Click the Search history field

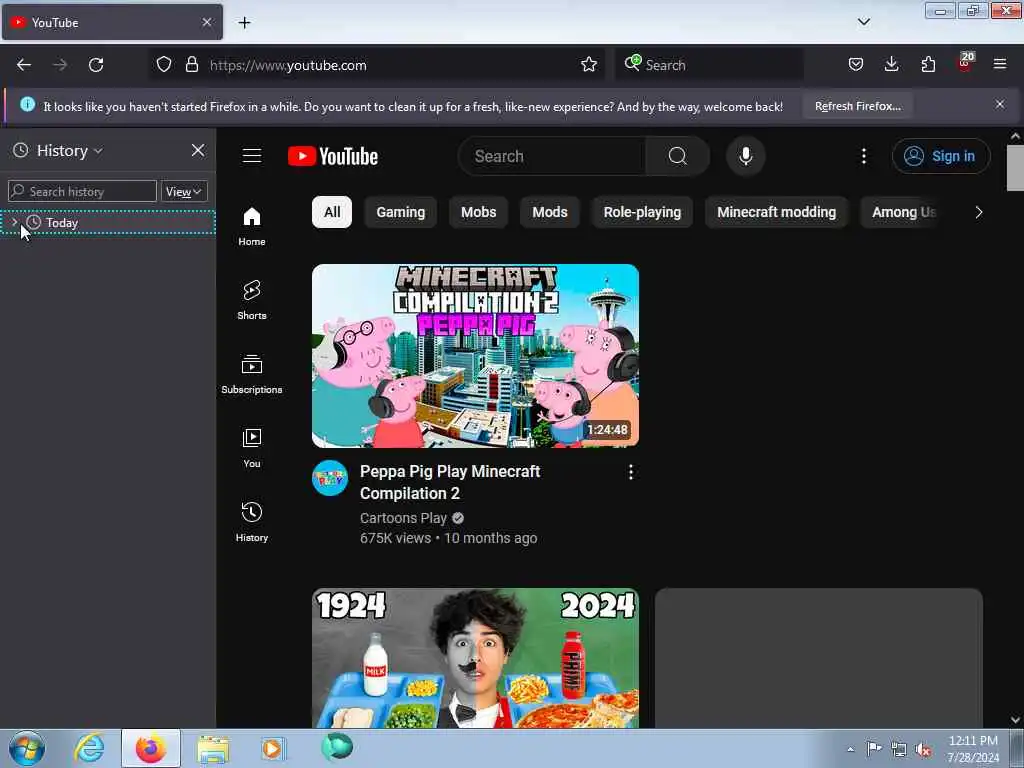click(x=82, y=191)
